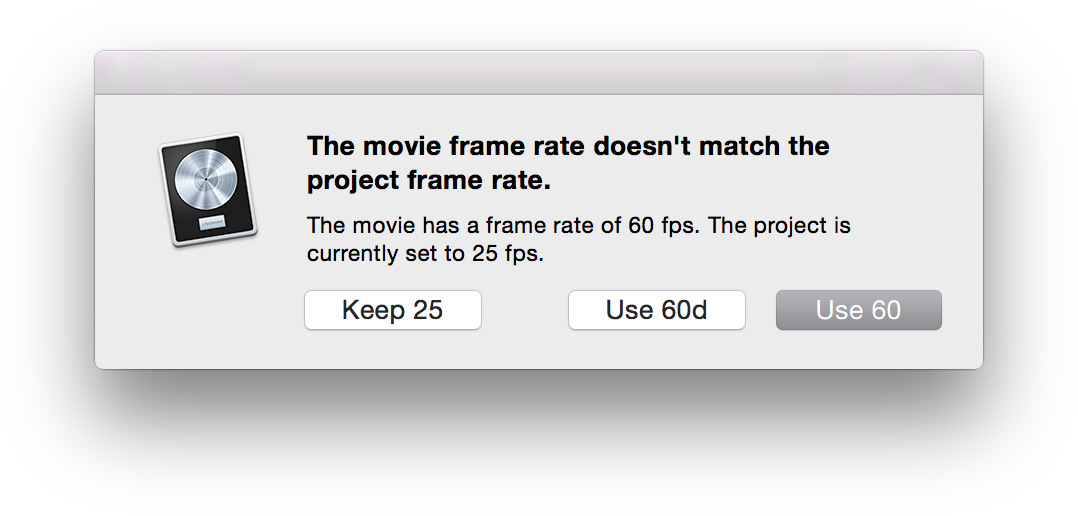This screenshot has height=516, width=1078.
Task: Click the Logic Pro application icon
Action: (x=208, y=189)
